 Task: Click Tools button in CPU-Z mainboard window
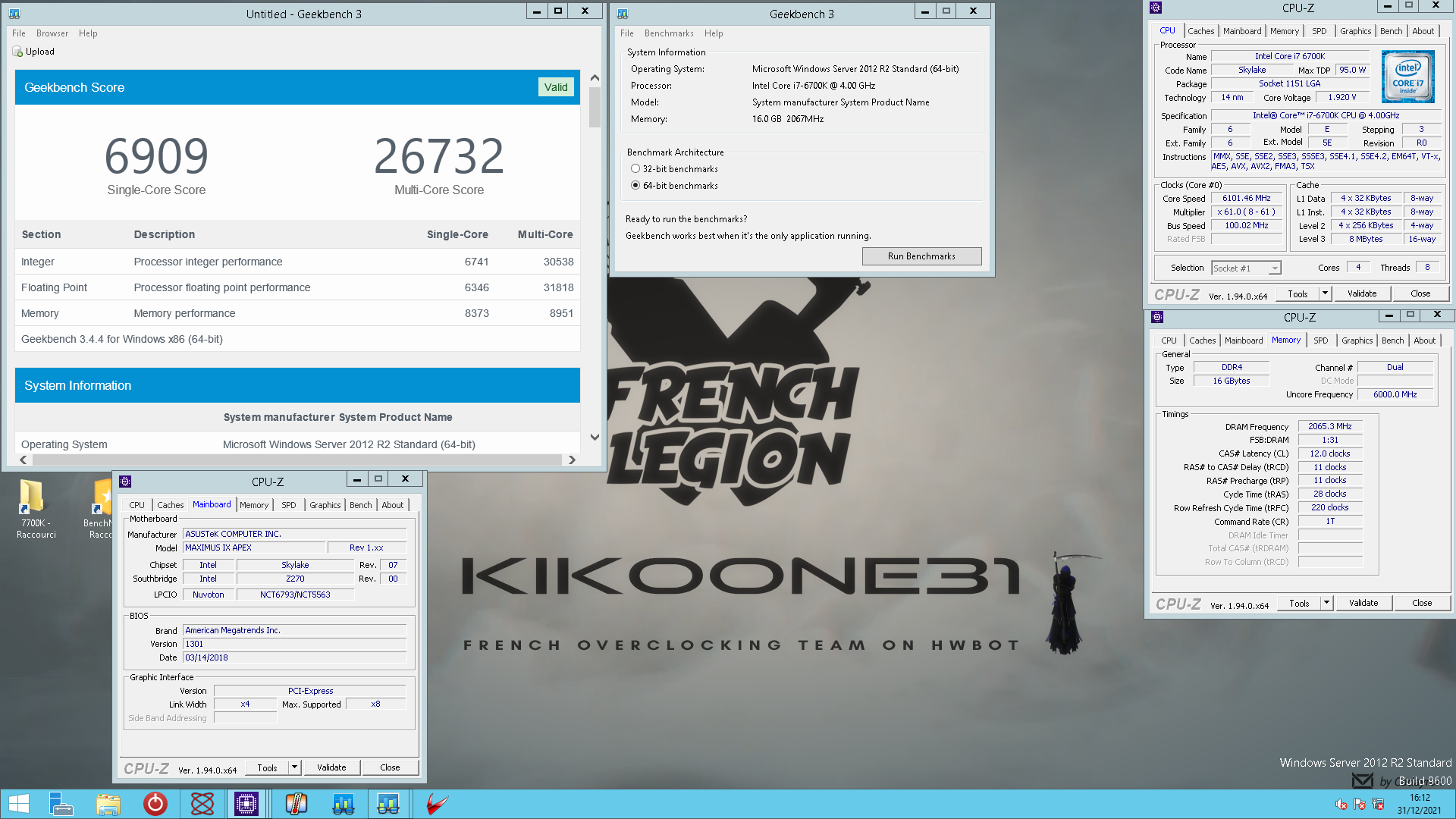point(267,767)
